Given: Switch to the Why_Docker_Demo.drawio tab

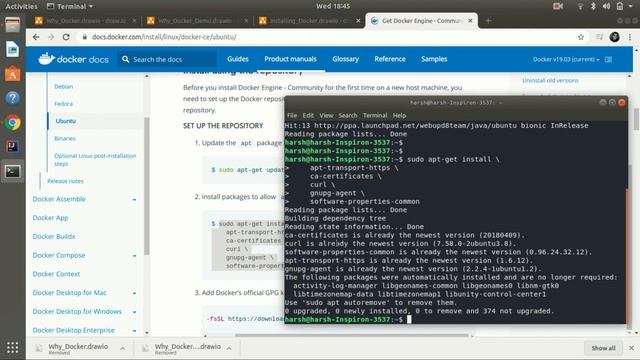Looking at the screenshot, I should pos(198,20).
